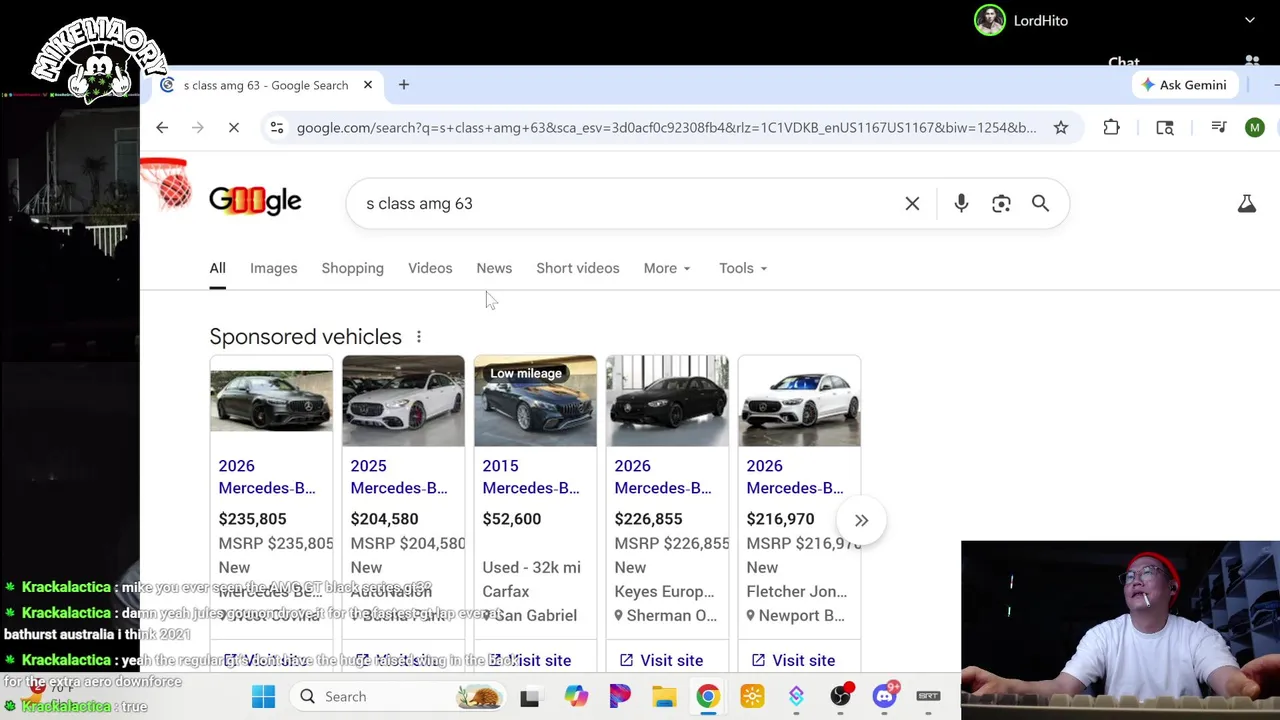Image resolution: width=1280 pixels, height=720 pixels.
Task: Switch to the Images tab
Action: click(x=274, y=268)
